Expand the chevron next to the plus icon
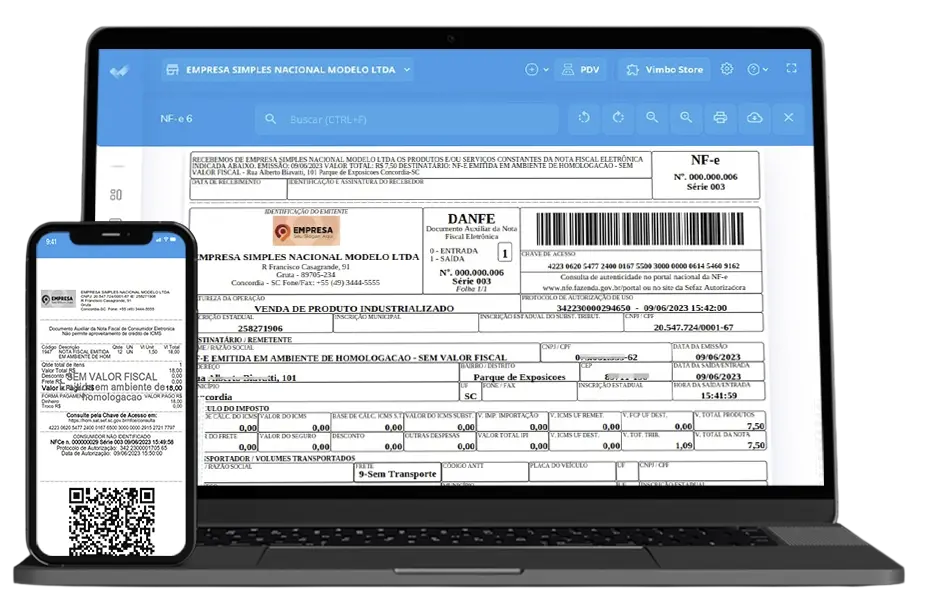The width and height of the screenshot is (928, 607). (546, 70)
